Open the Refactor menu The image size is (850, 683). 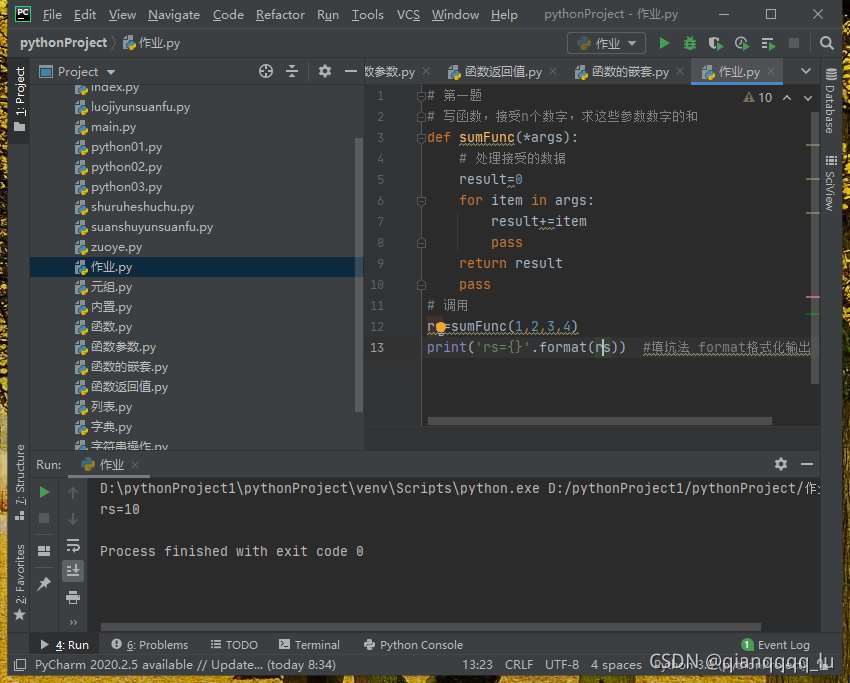pos(280,15)
